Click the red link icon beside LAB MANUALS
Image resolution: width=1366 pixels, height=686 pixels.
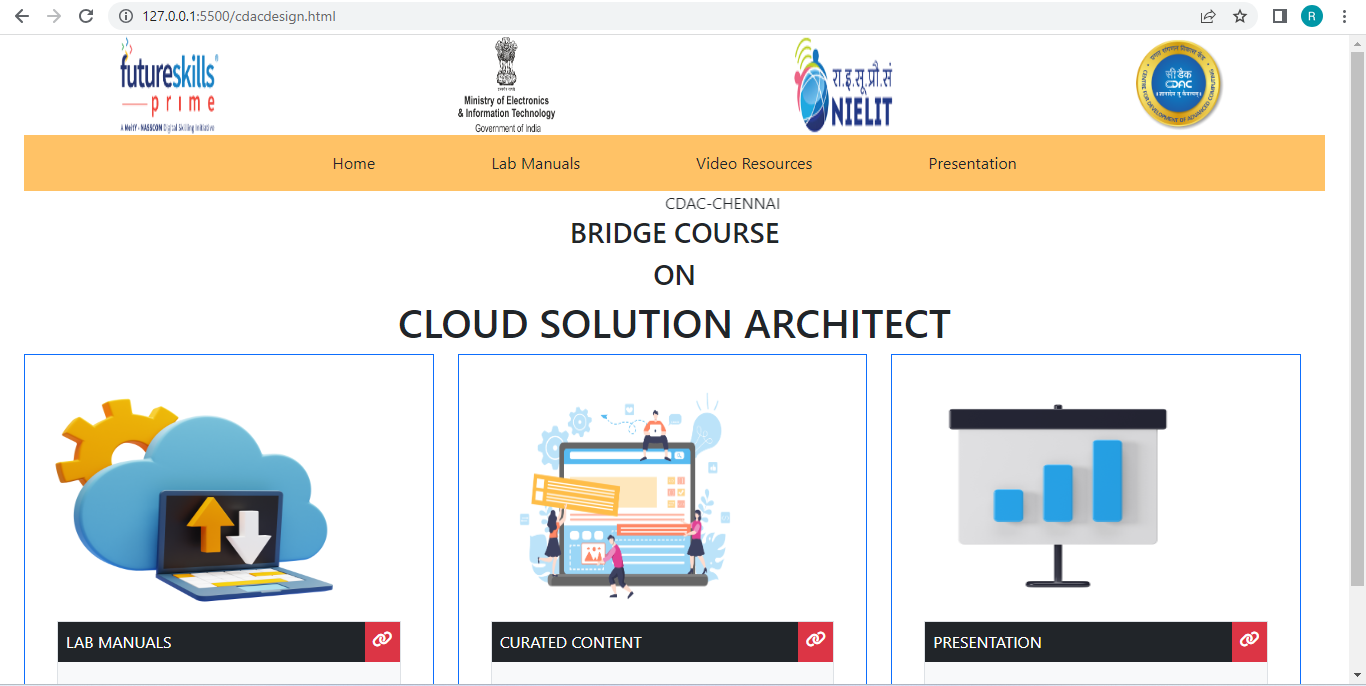tap(381, 642)
